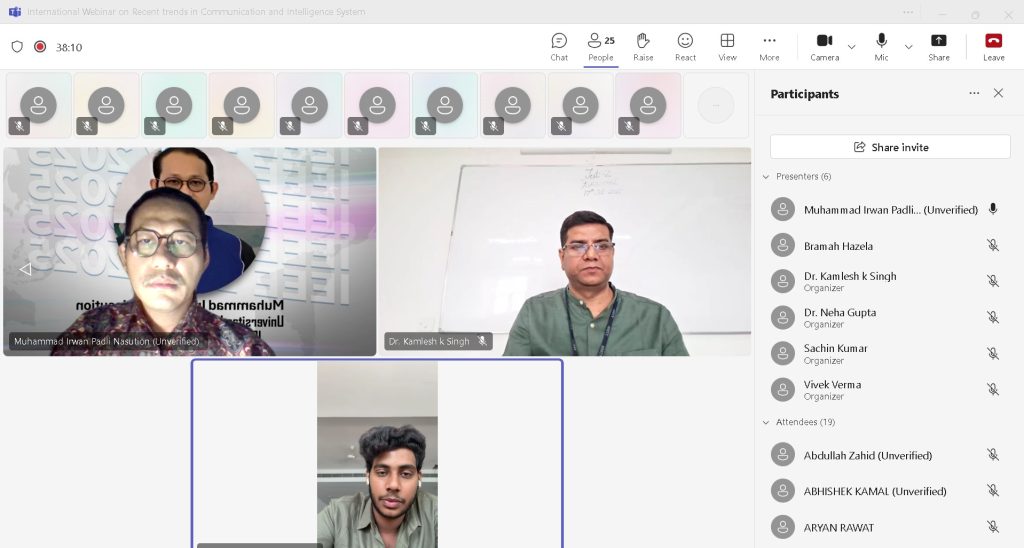
Task: Click the Share invite button
Action: point(890,147)
